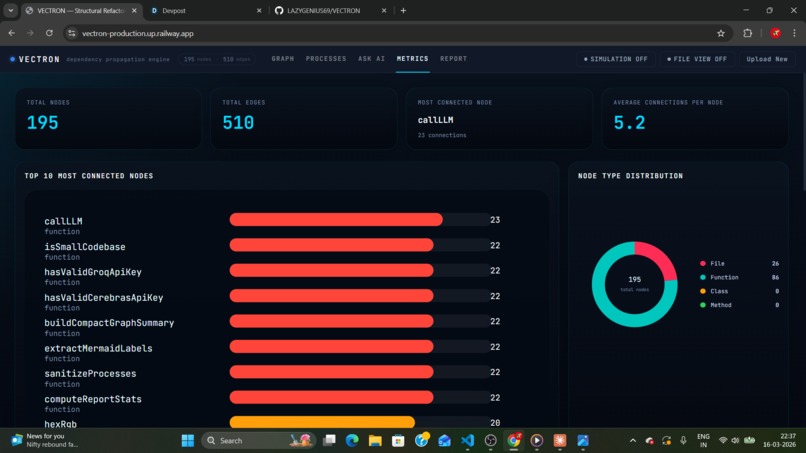The image size is (806, 453).
Task: Click the Total Edges 510 value
Action: click(x=238, y=123)
